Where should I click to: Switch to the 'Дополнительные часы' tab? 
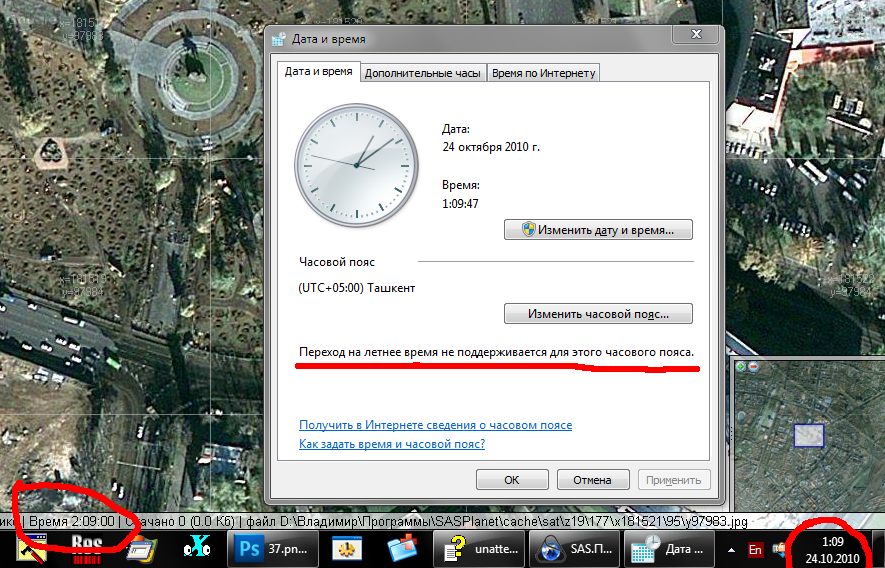click(x=423, y=73)
